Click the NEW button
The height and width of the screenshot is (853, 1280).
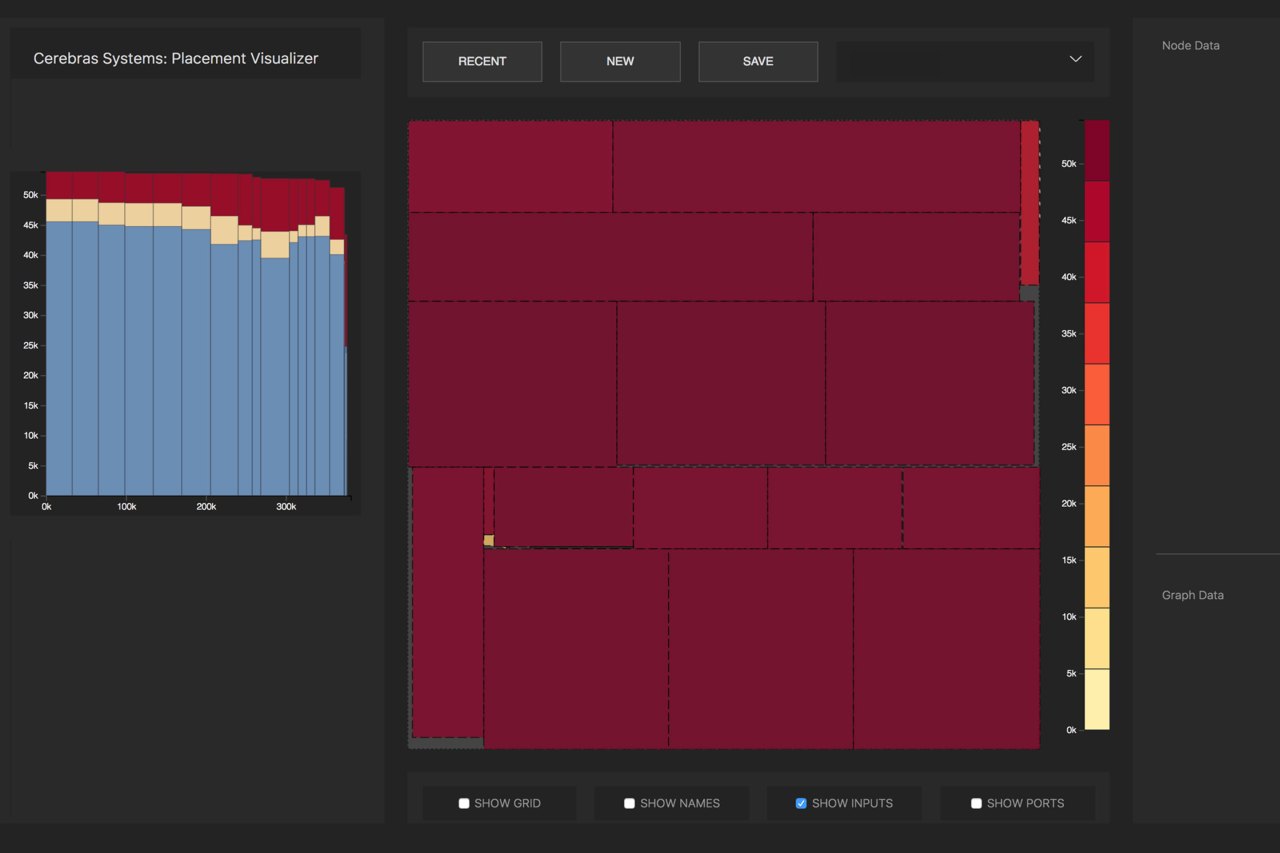coord(619,61)
